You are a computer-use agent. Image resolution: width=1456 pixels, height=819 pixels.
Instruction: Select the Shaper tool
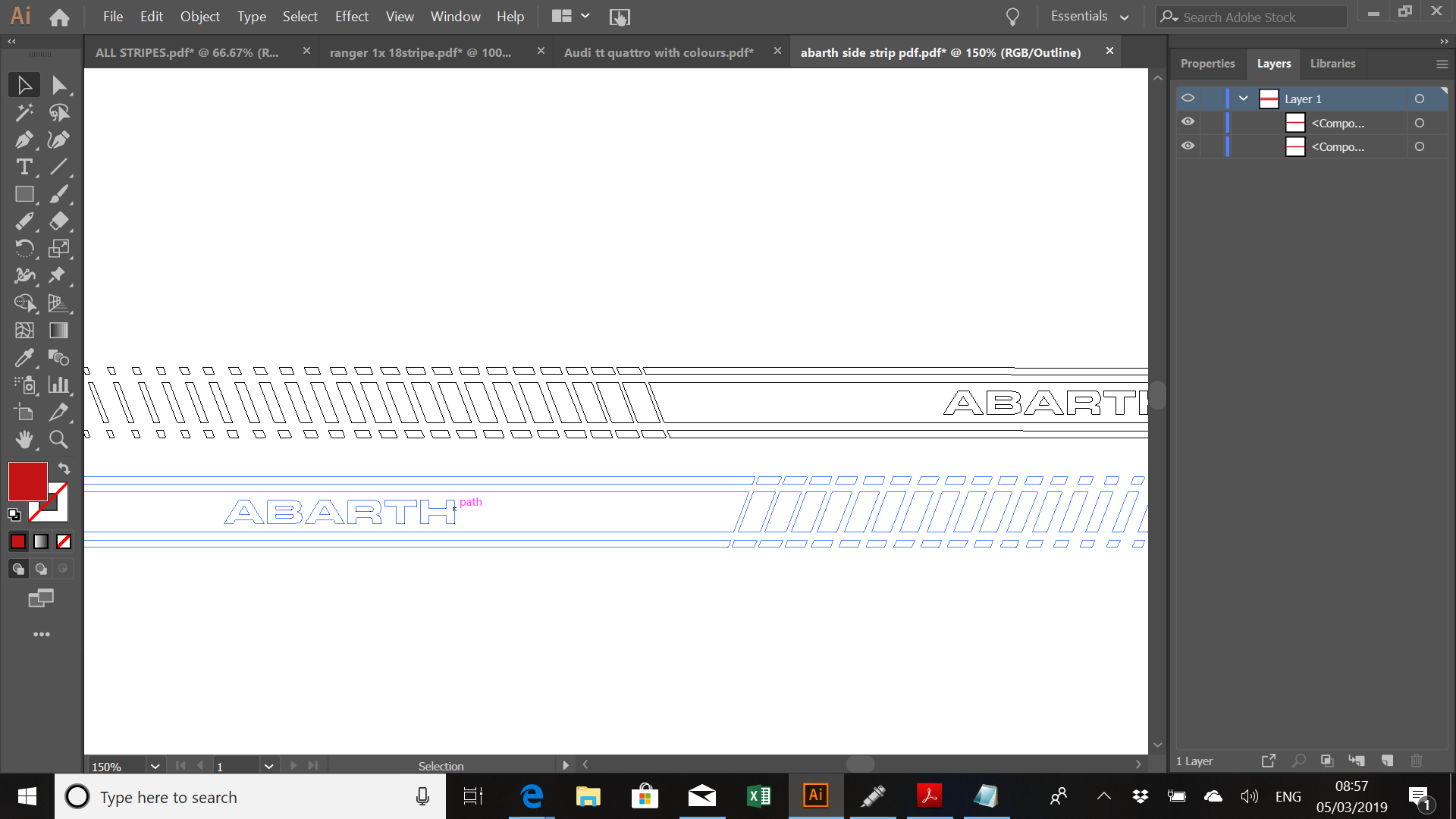click(24, 221)
